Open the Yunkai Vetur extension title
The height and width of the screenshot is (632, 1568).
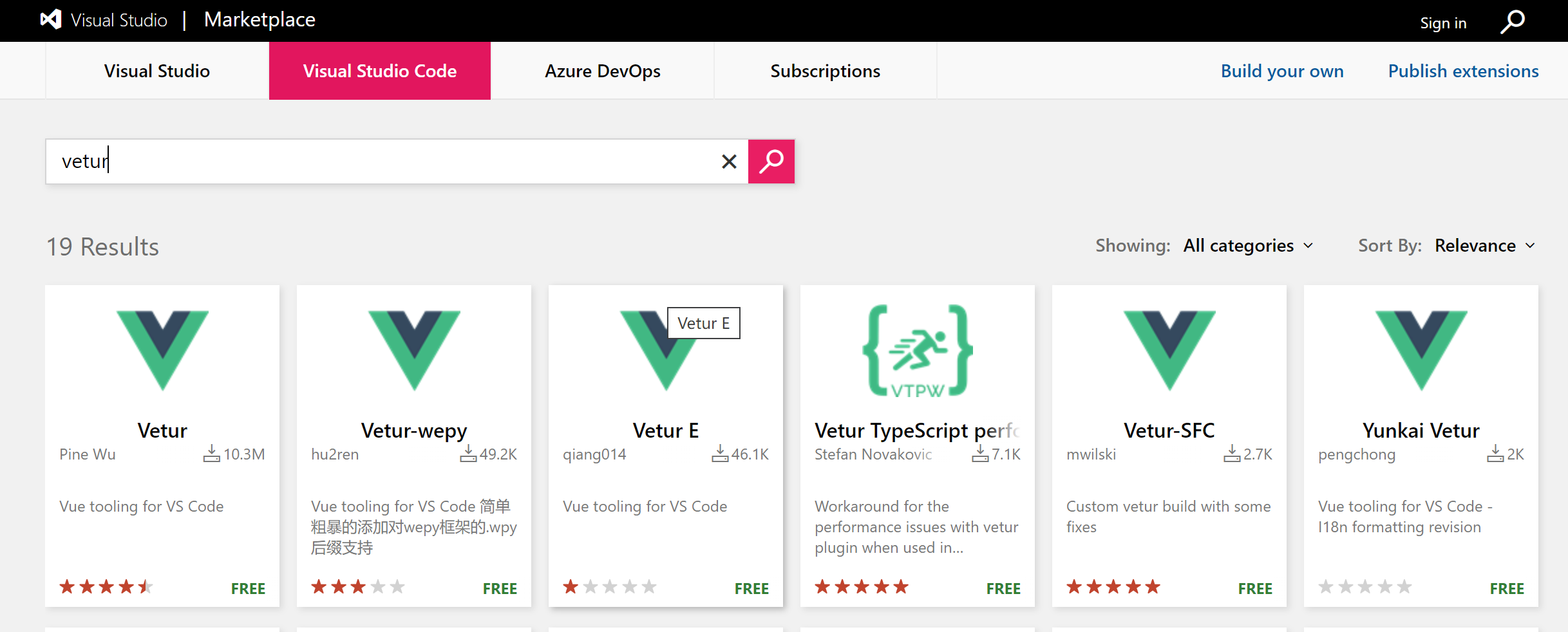tap(1421, 430)
